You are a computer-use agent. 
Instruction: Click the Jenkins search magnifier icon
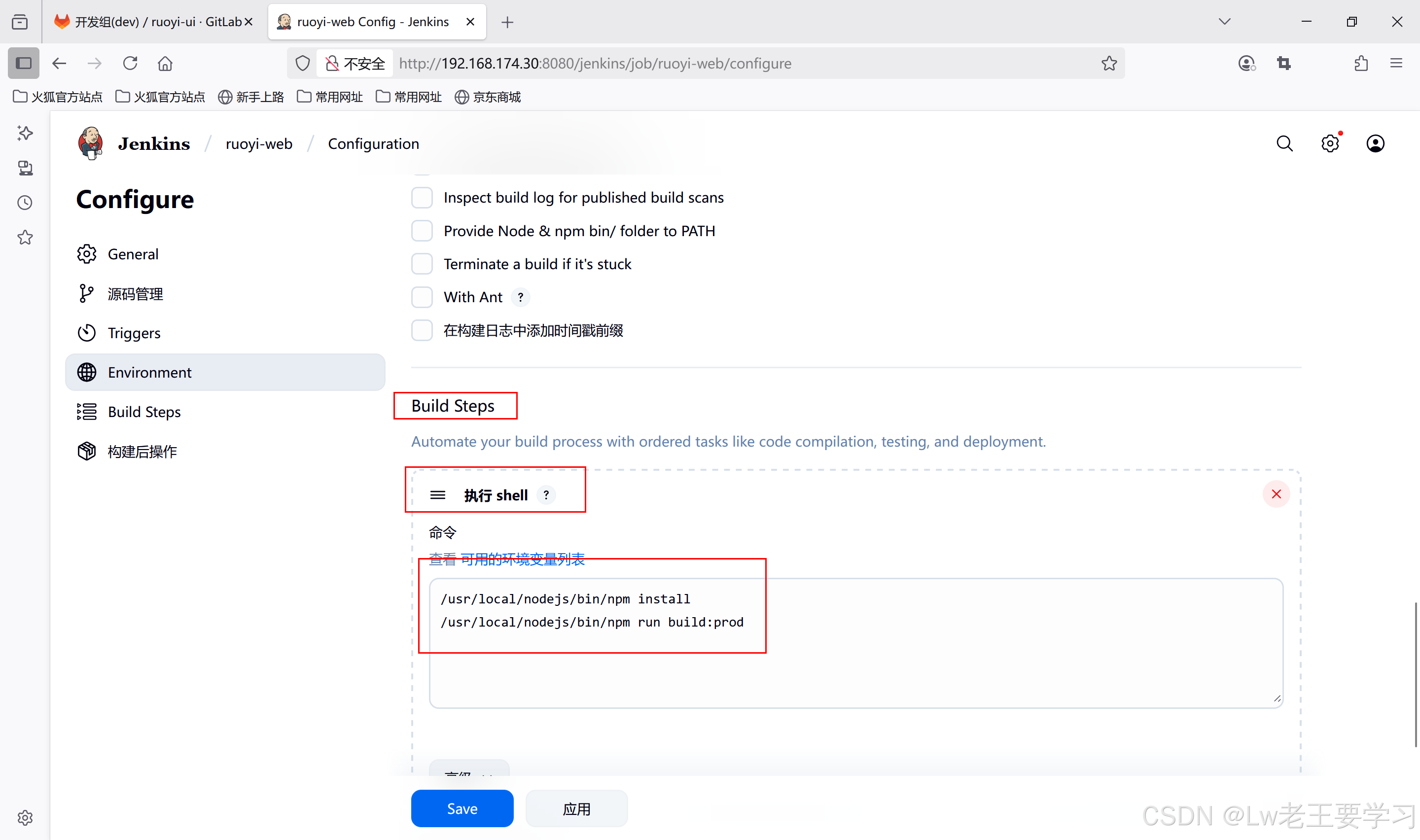tap(1284, 144)
